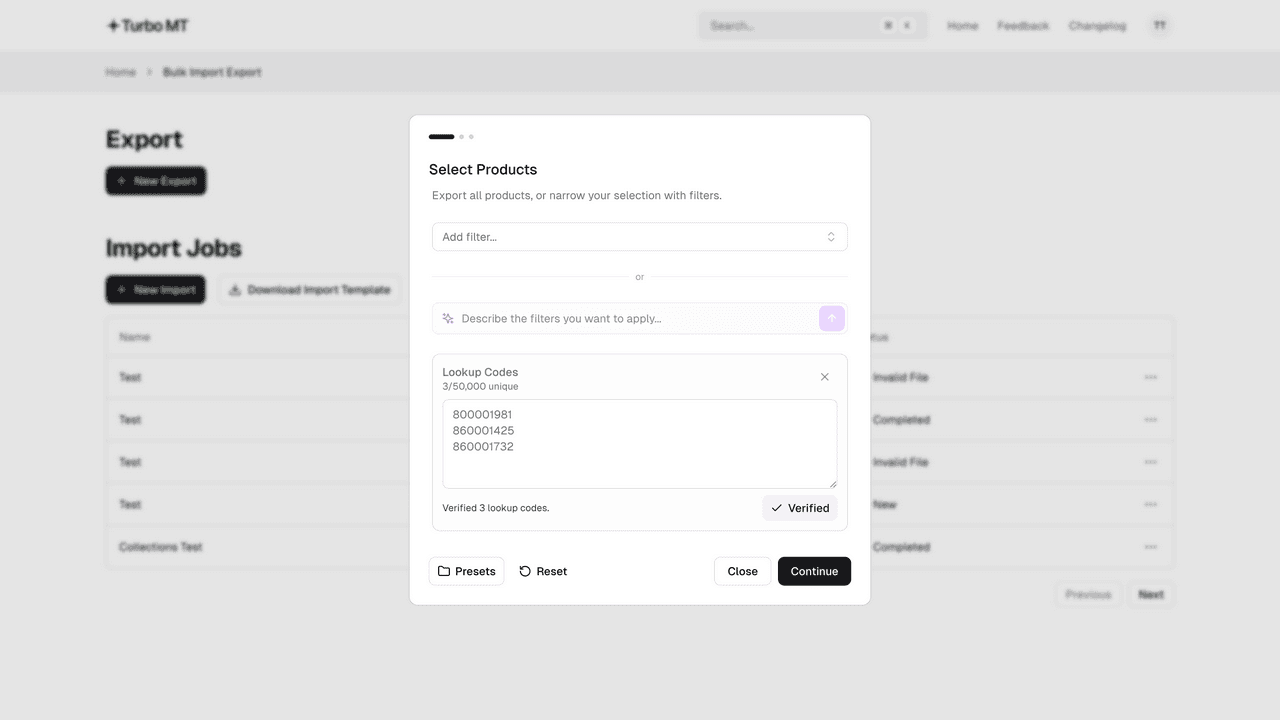Dismiss the dialog using the Close button
This screenshot has height=720, width=1280.
[742, 571]
